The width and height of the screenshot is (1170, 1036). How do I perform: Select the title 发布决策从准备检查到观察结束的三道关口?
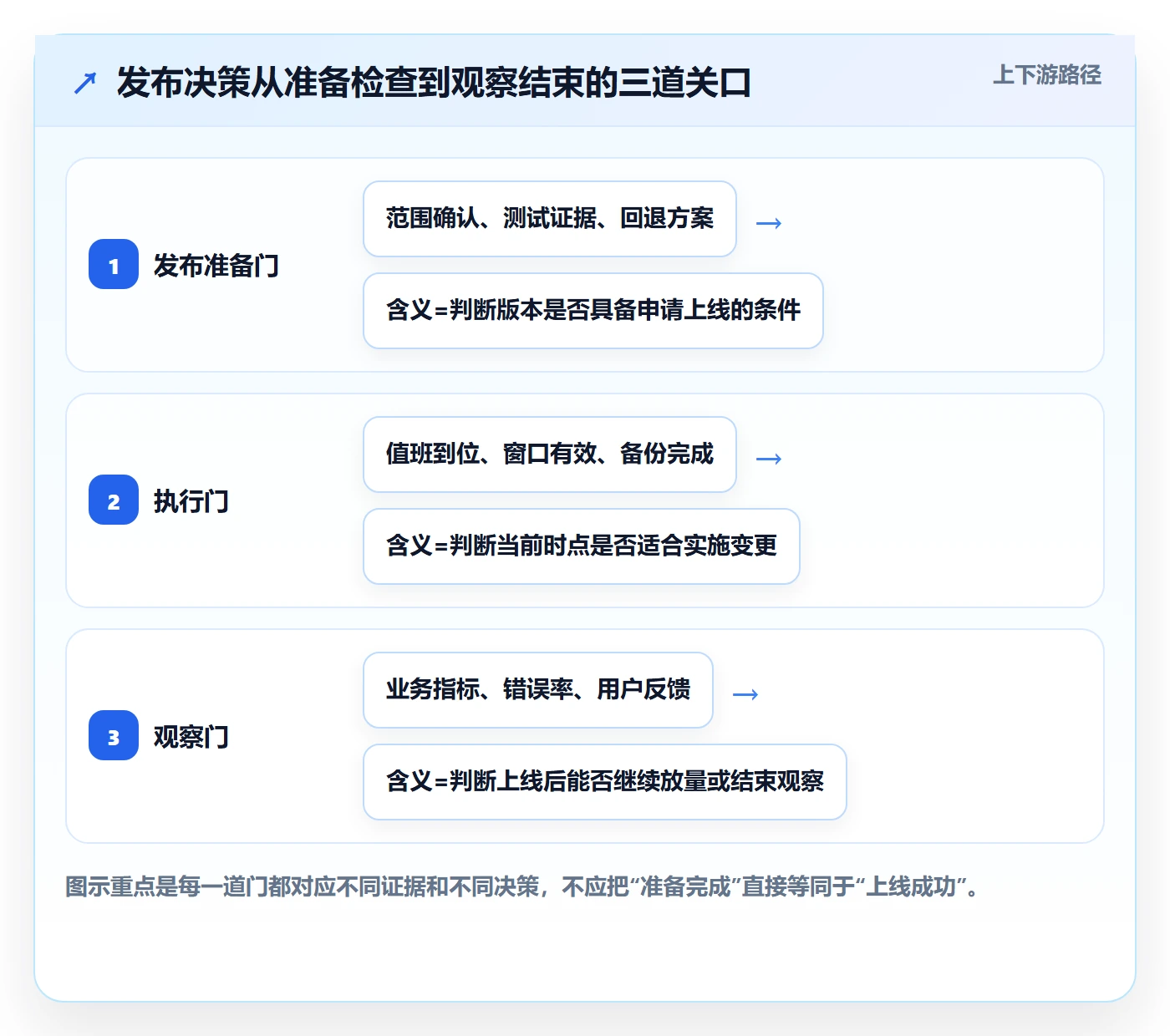coord(434,83)
